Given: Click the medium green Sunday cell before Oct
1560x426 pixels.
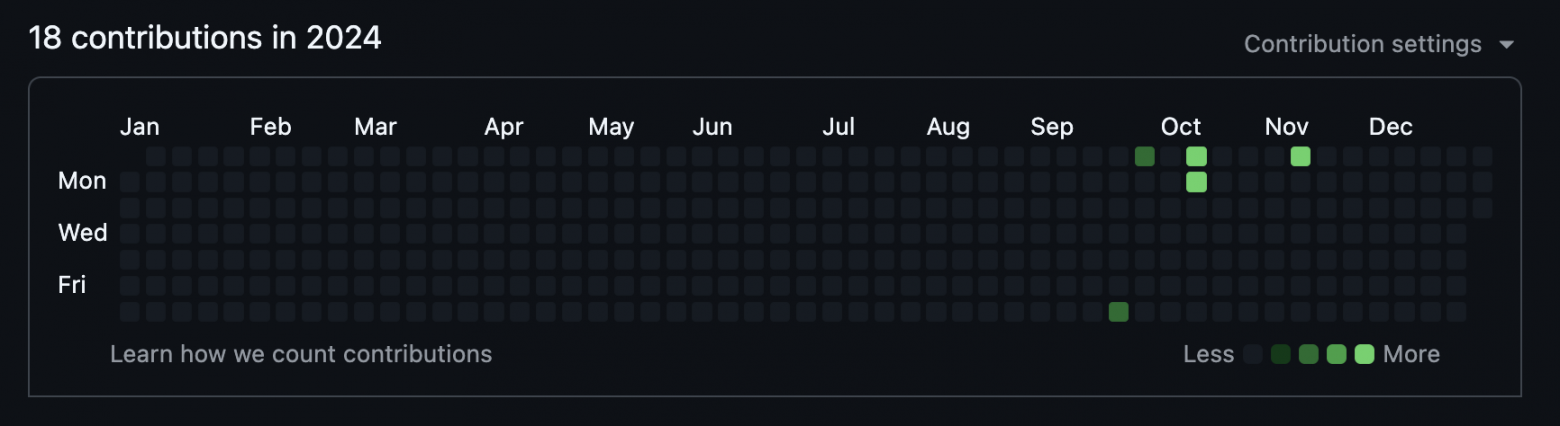Looking at the screenshot, I should (x=1144, y=156).
